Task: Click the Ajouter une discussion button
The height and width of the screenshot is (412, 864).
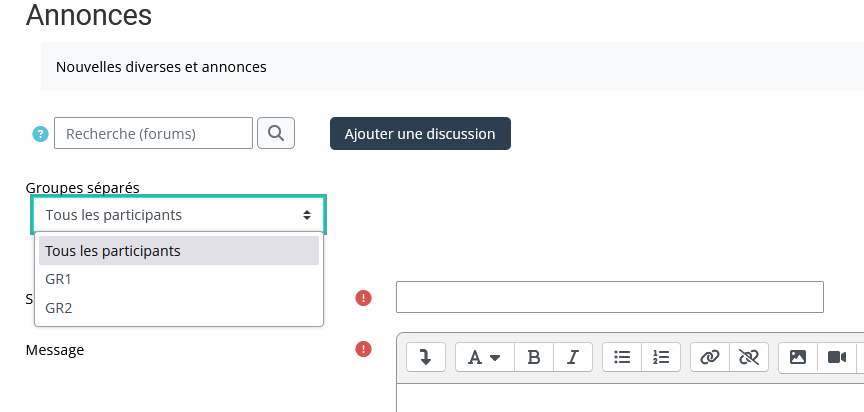Action: point(420,133)
